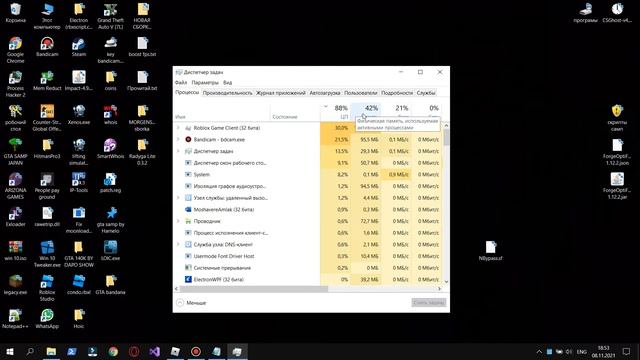Select the Mem Reduct desktop icon
The height and width of the screenshot is (360, 640).
47,81
